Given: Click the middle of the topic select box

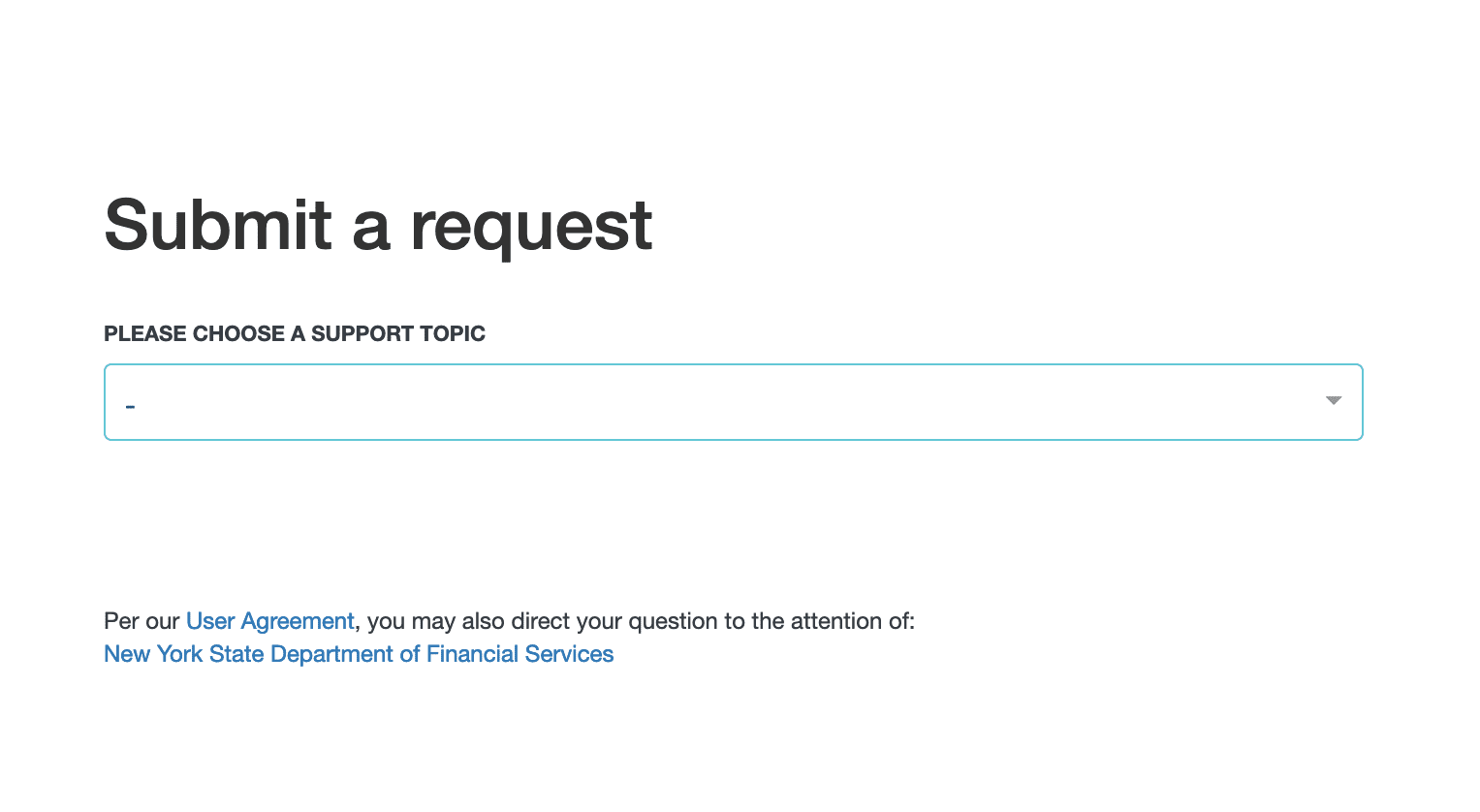Looking at the screenshot, I should click(x=733, y=402).
